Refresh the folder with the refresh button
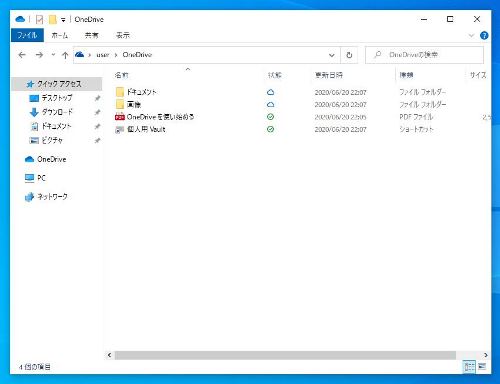The image size is (500, 384). click(349, 55)
